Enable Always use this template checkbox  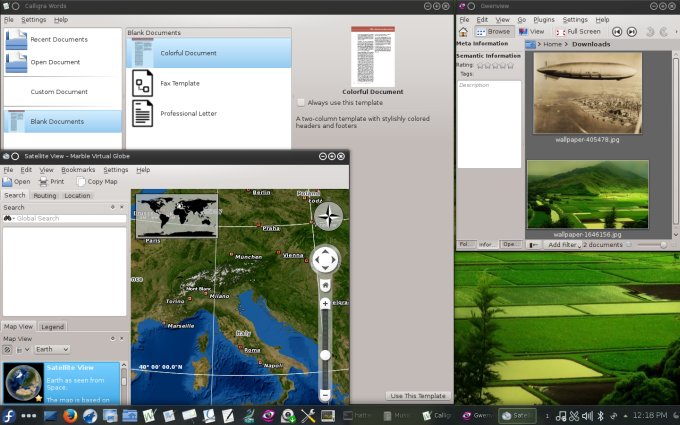point(301,103)
